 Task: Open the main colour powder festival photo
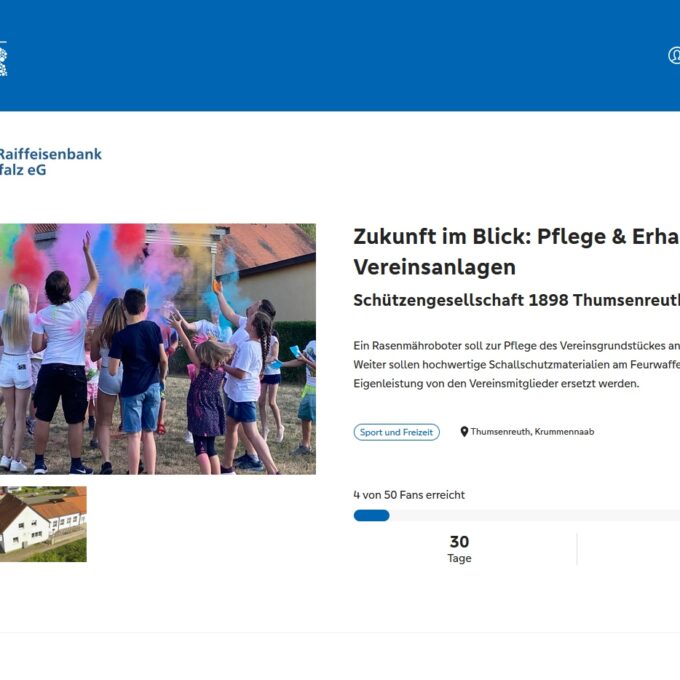(x=158, y=349)
